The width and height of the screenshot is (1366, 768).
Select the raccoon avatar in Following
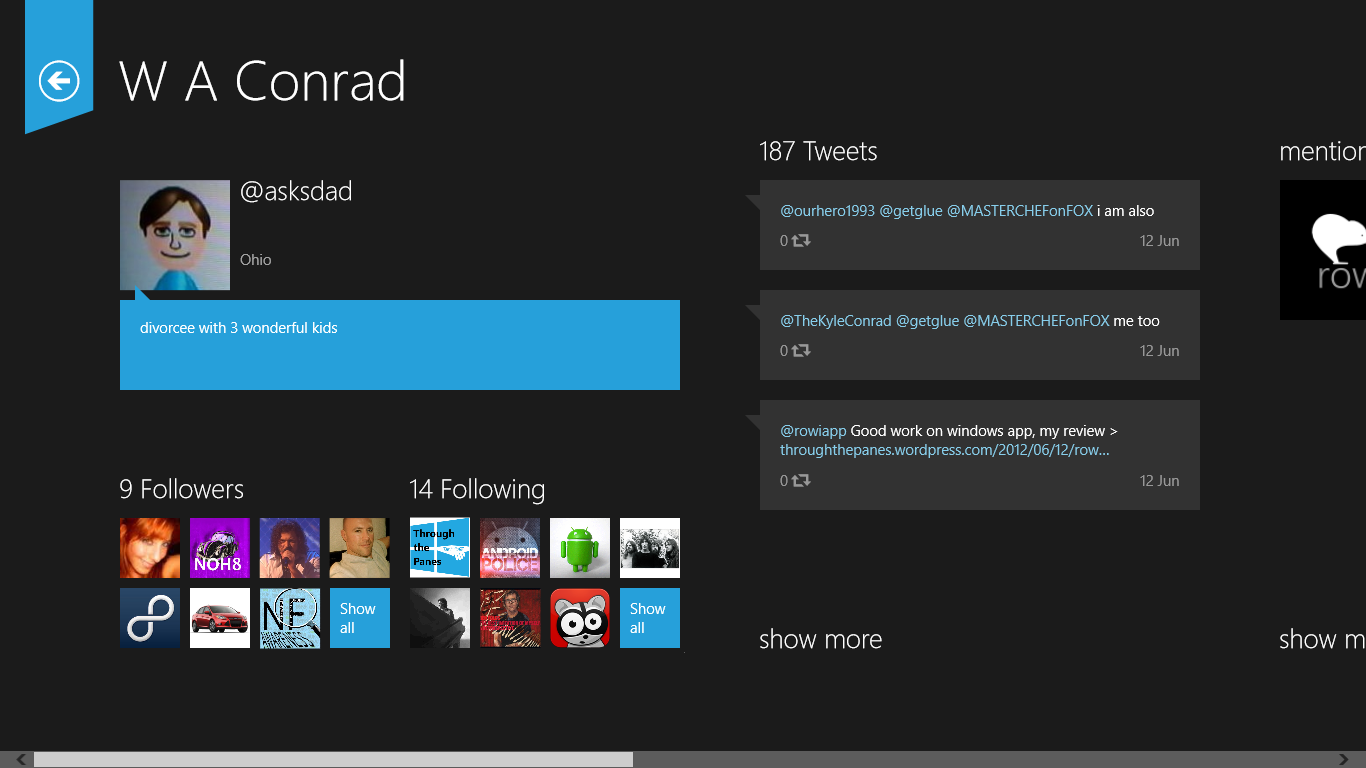580,618
